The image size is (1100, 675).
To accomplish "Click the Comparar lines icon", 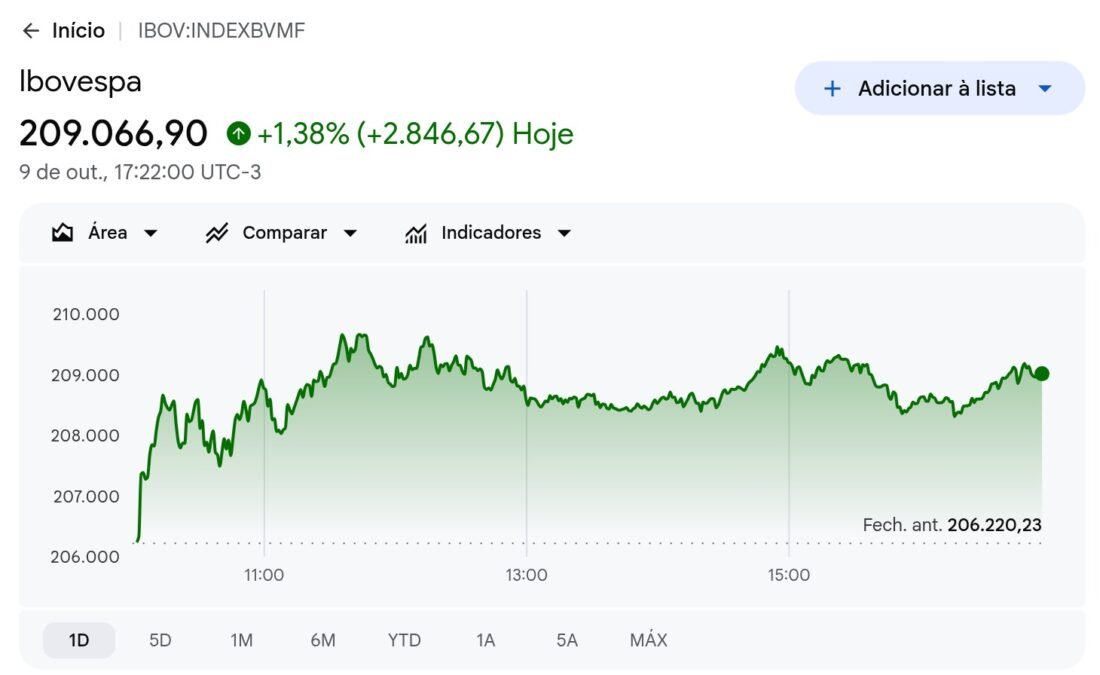I will coord(217,233).
